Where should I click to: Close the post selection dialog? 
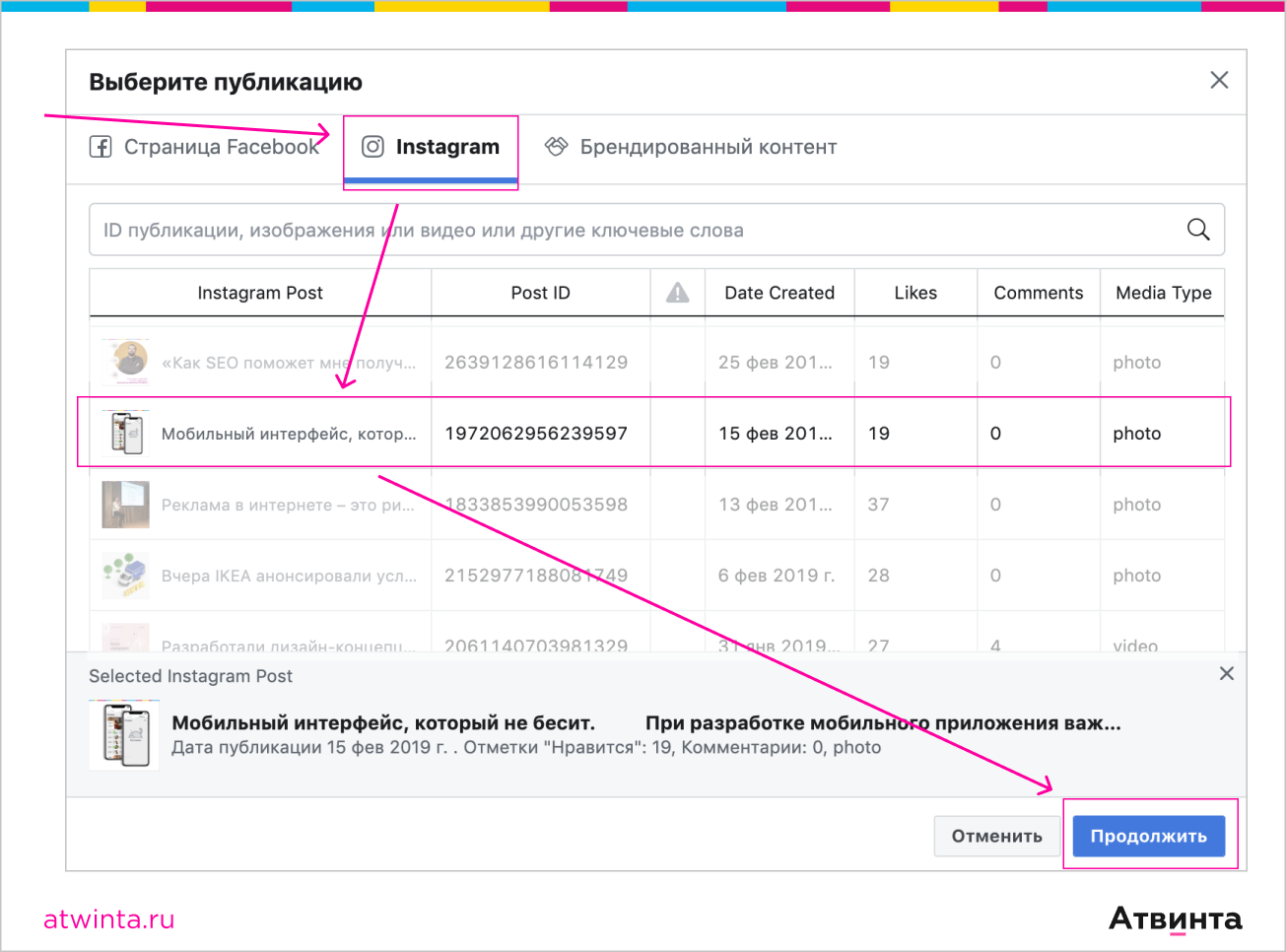1219,81
